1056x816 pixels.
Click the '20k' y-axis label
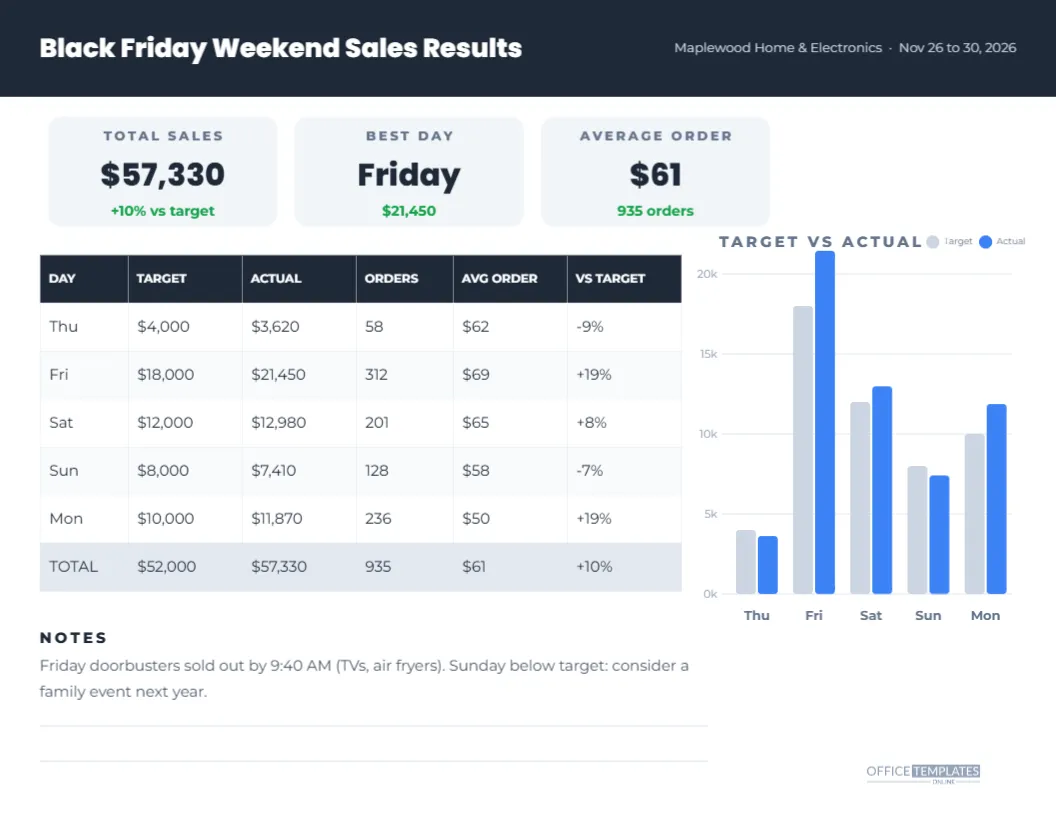tap(707, 274)
